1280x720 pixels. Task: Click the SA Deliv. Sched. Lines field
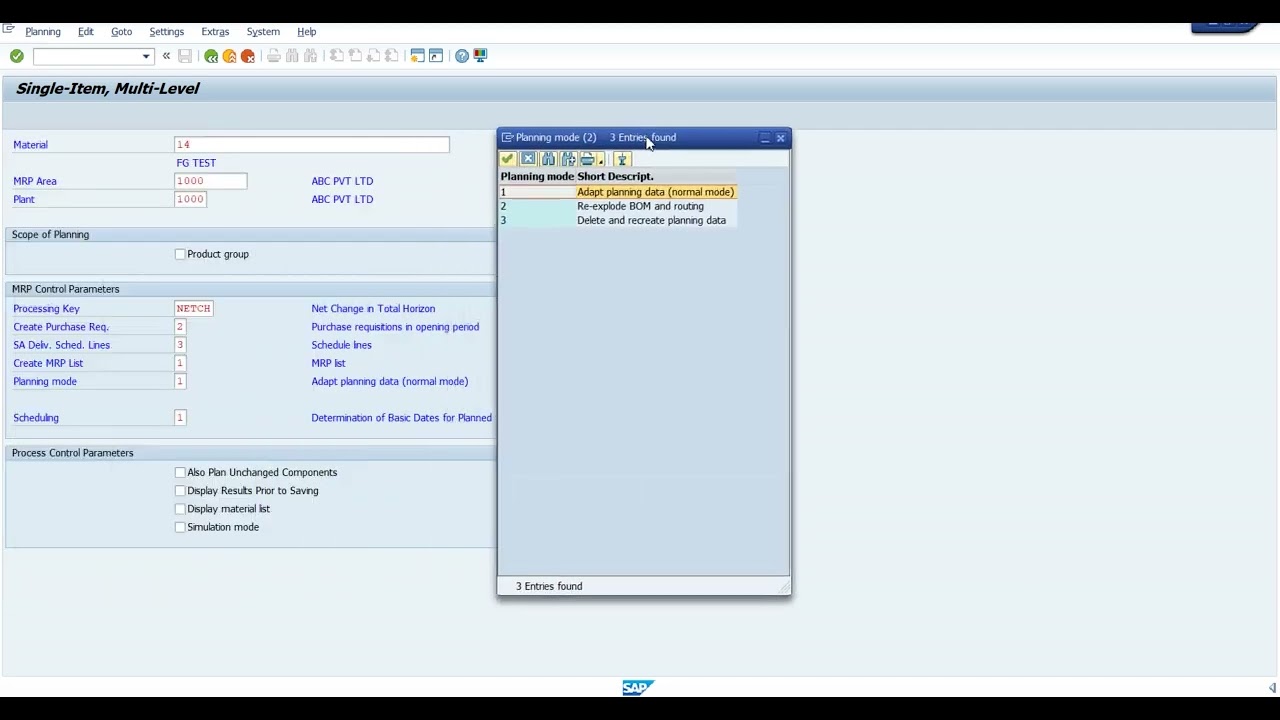[180, 345]
